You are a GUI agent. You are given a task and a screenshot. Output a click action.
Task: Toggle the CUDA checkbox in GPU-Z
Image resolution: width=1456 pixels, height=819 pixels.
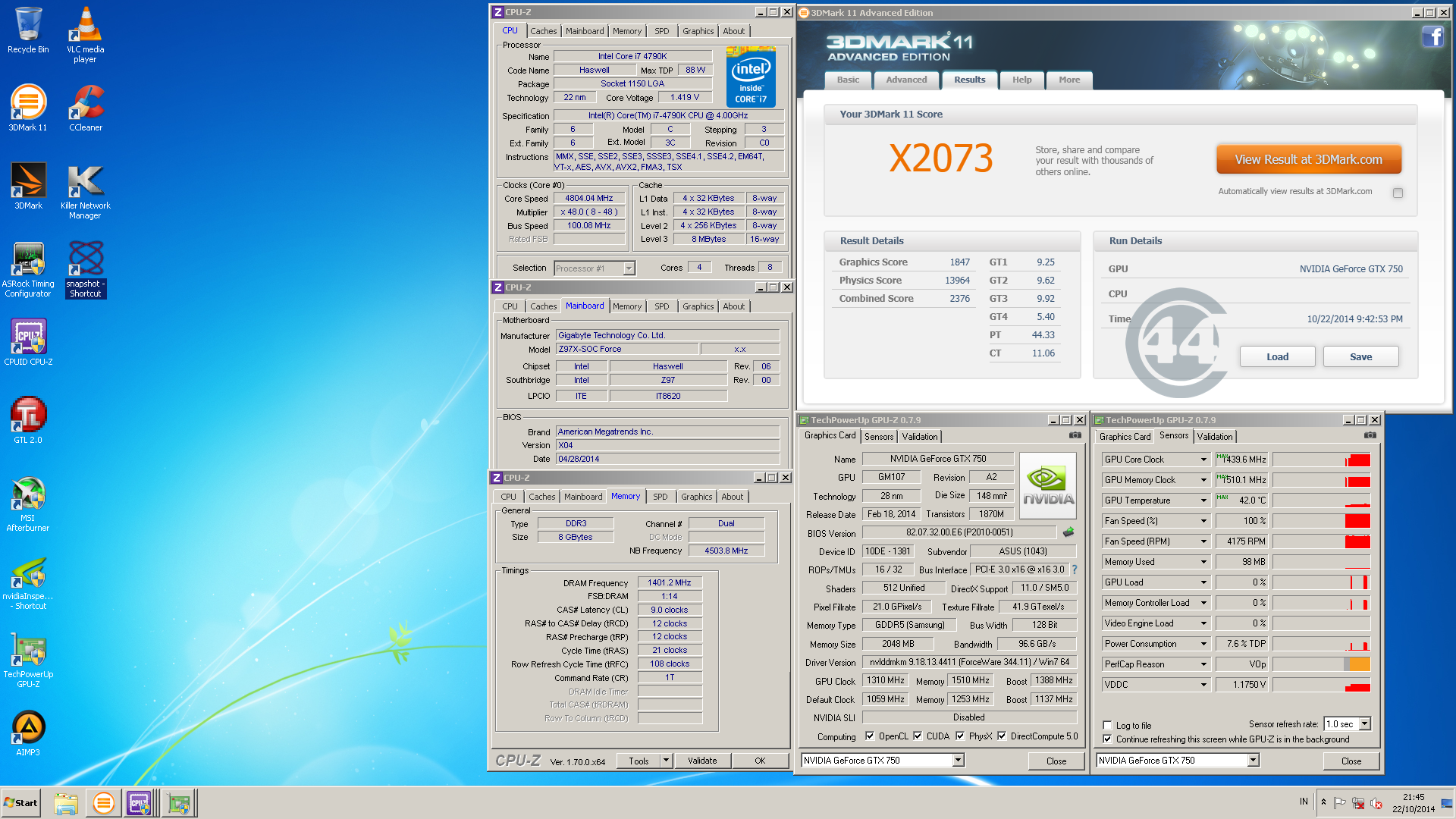pyautogui.click(x=918, y=736)
